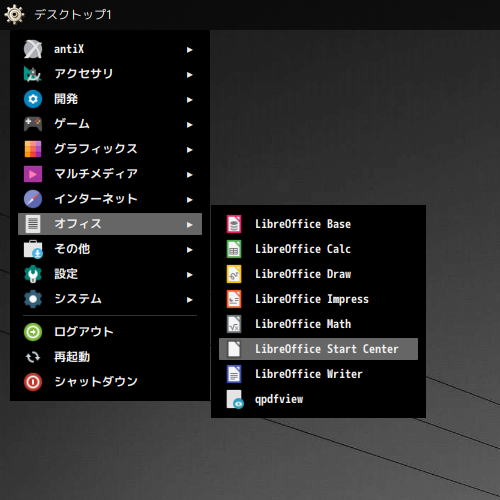Expand the インターネット submenu arrow
The height and width of the screenshot is (500, 500).
(x=189, y=200)
